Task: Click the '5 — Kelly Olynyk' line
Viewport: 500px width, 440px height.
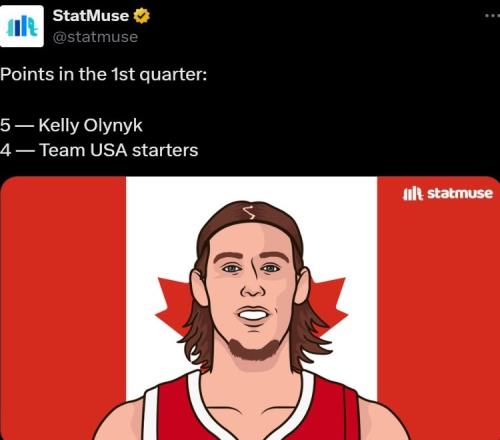Action: 71,125
